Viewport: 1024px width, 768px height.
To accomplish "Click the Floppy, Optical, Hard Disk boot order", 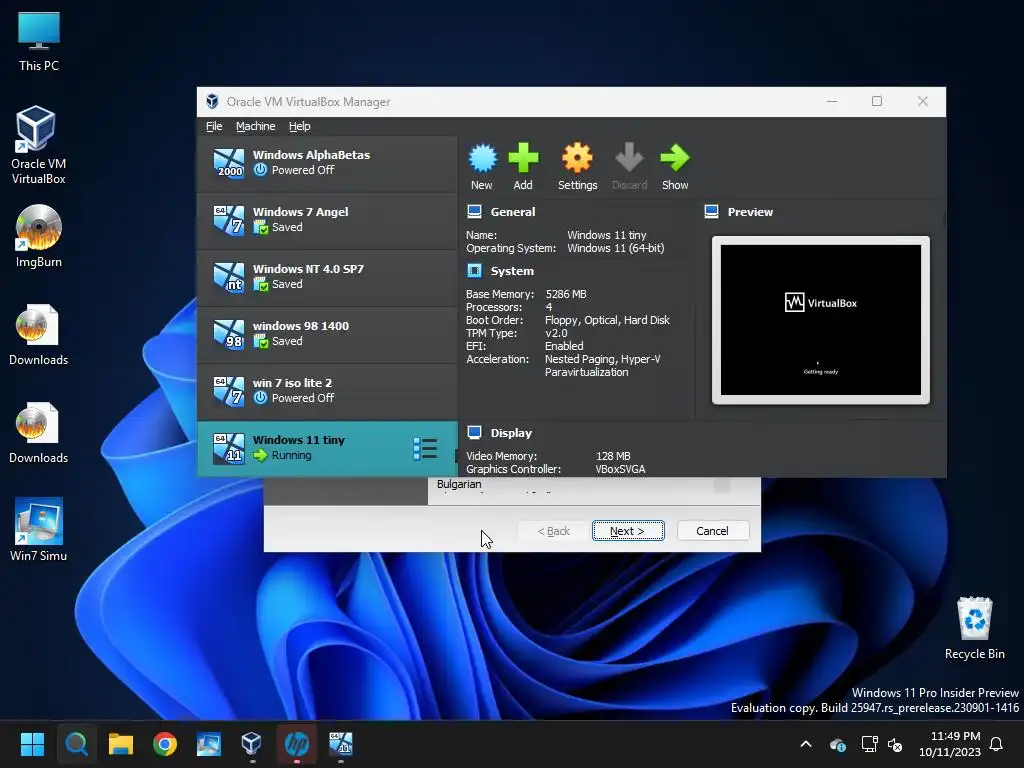I will click(607, 320).
